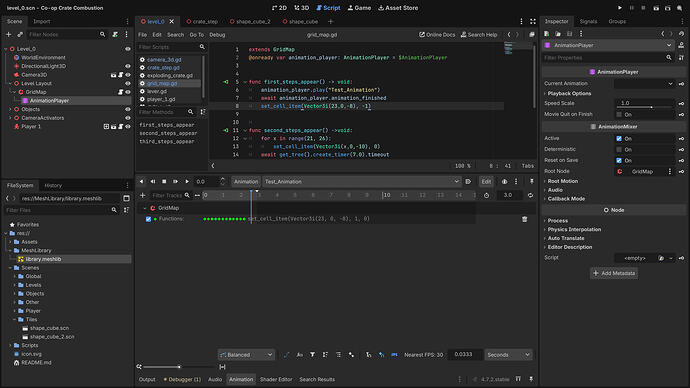
Task: Open the Asset Store workspace
Action: coord(398,8)
